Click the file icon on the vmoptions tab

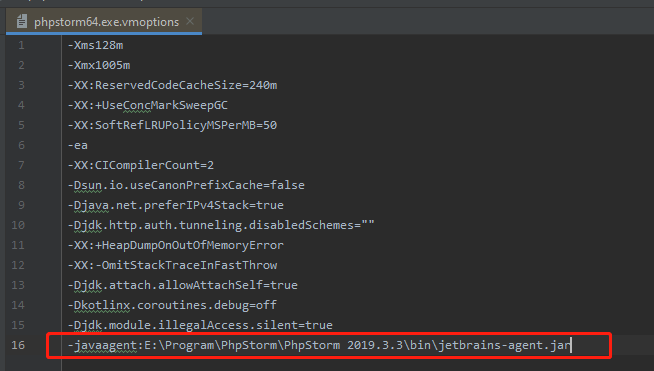22,22
